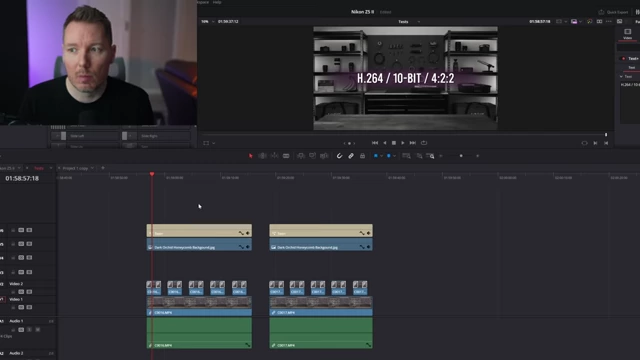This screenshot has height=360, width=640.
Task: Open the Inspector Video tab
Action: (x=627, y=34)
